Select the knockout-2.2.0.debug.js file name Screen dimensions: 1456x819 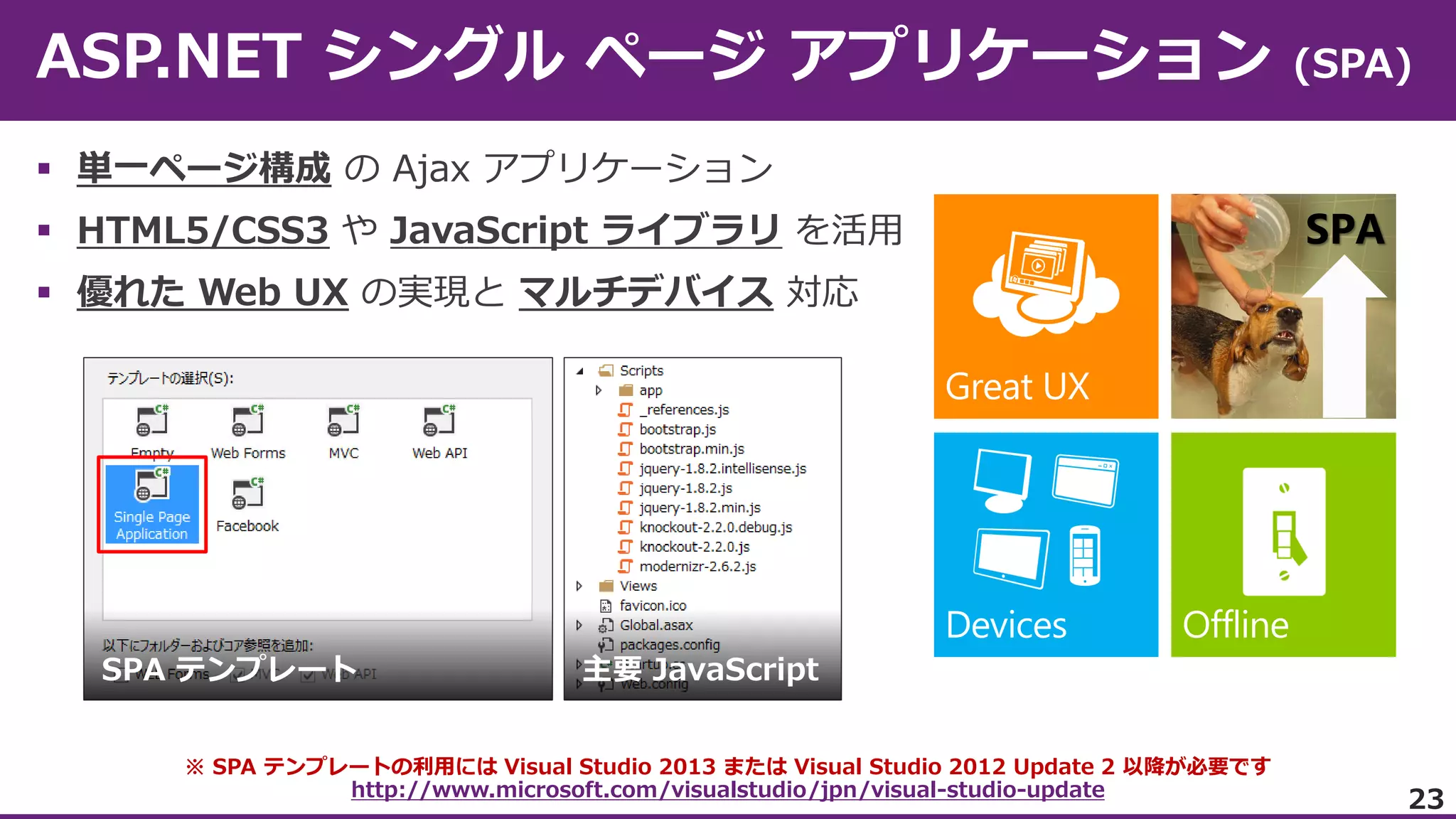(716, 527)
